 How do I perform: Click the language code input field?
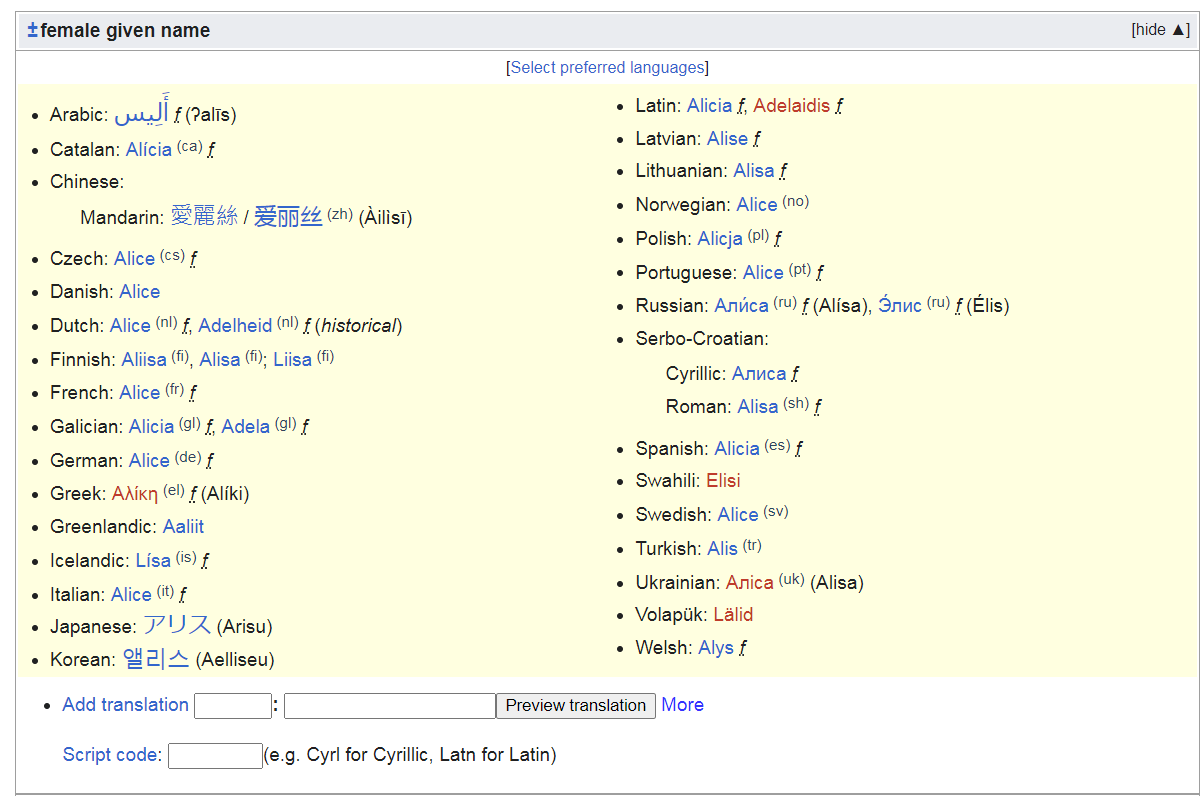pyautogui.click(x=232, y=706)
